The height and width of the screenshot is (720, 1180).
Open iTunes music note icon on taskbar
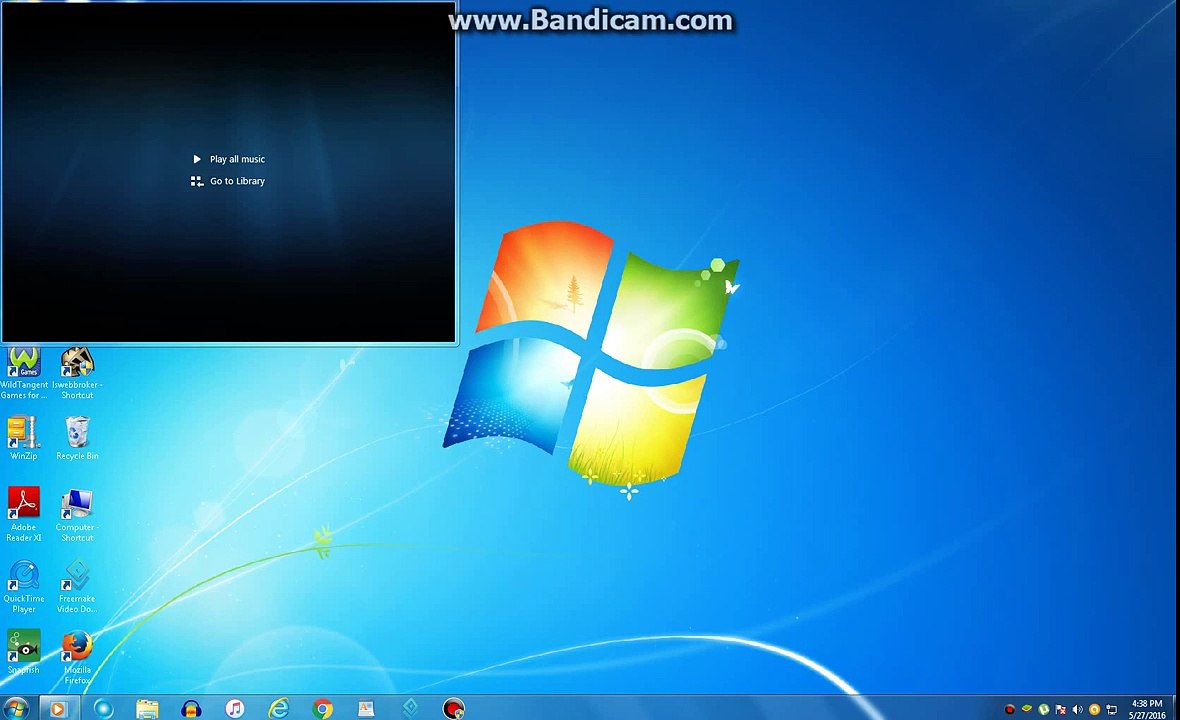point(235,709)
